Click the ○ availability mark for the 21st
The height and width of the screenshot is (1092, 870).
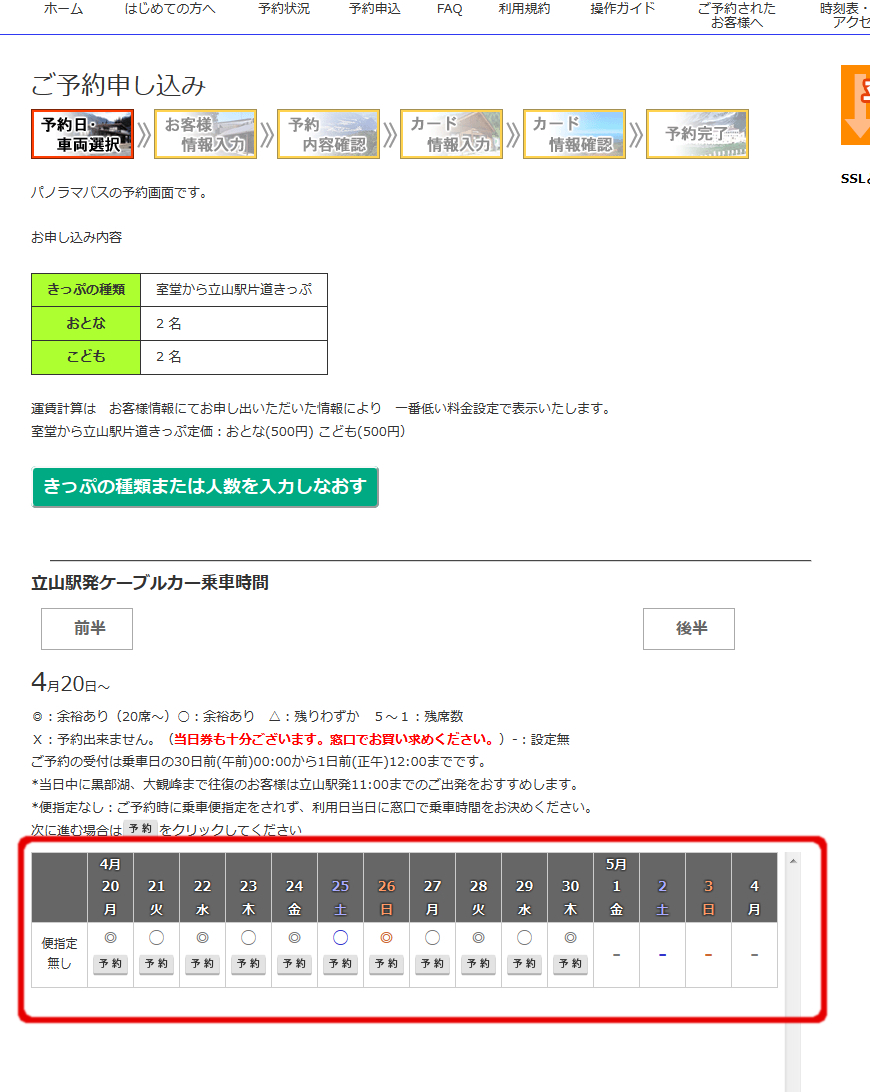click(157, 938)
